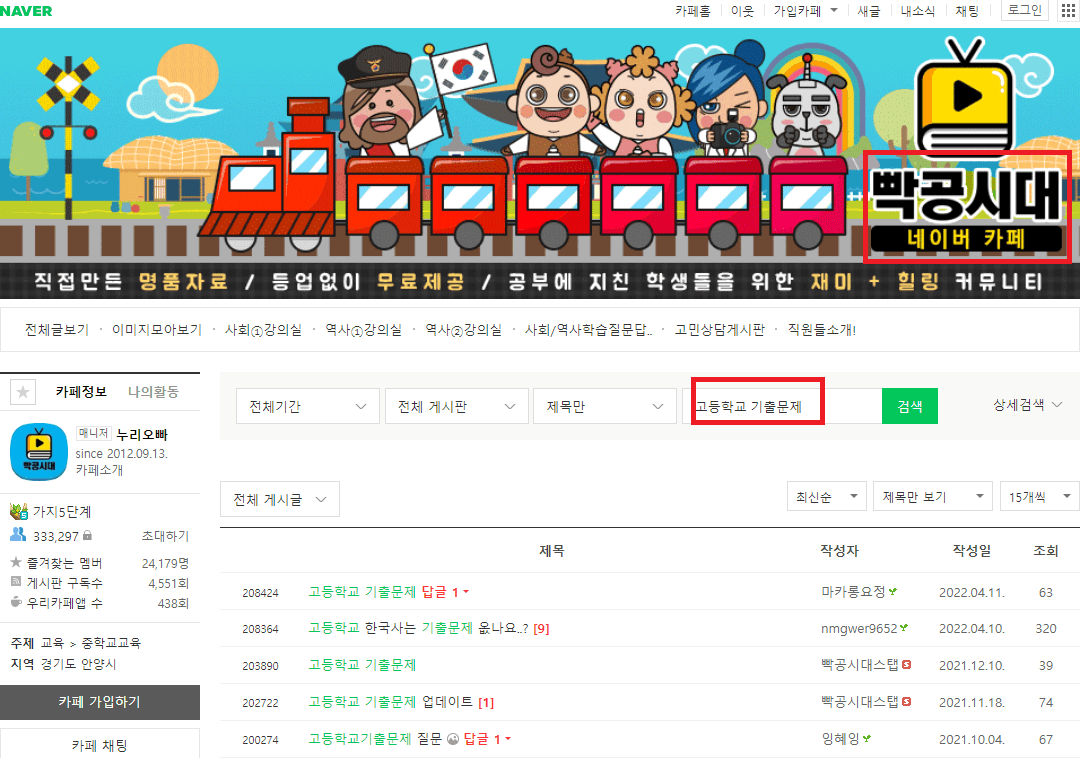The height and width of the screenshot is (758, 1083).
Task: Click the 가지5단계 cafe level icon
Action: tap(17, 512)
